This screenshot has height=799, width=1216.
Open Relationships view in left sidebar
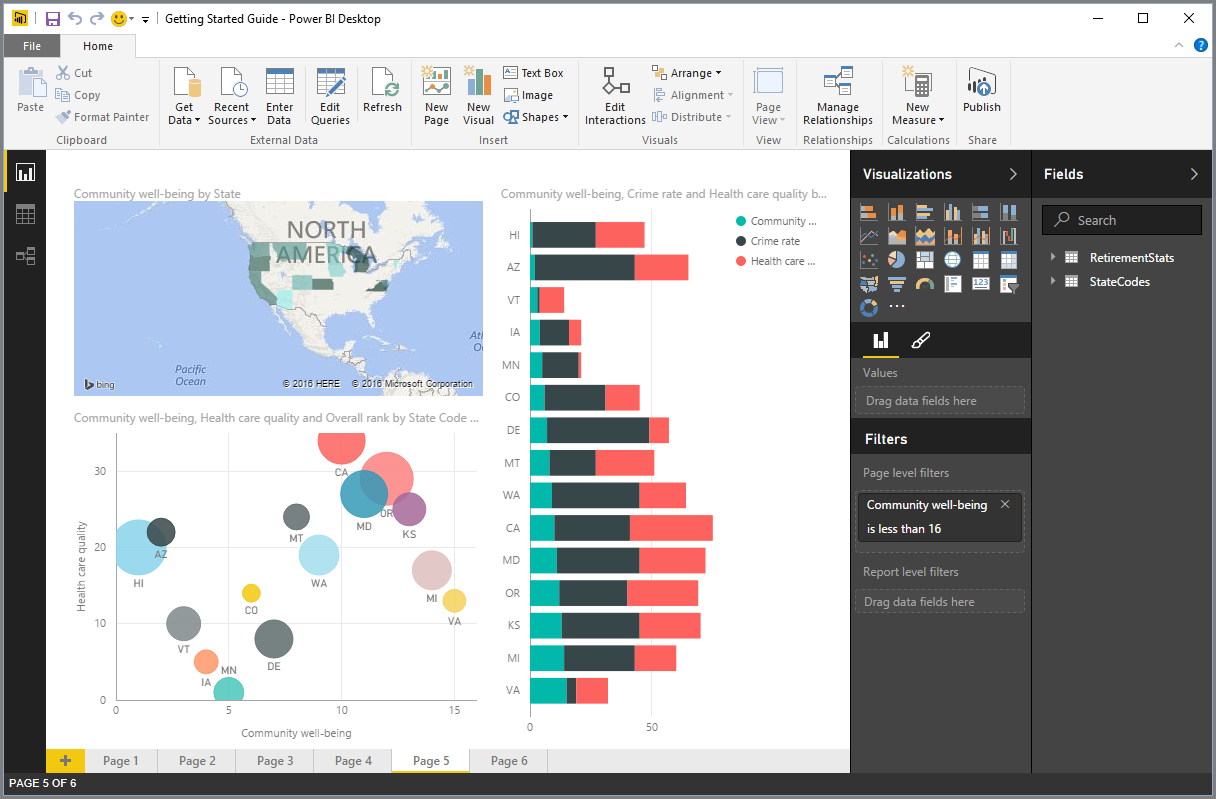(25, 256)
